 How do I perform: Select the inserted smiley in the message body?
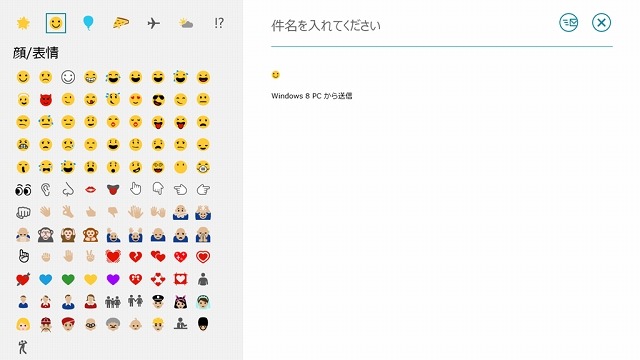pyautogui.click(x=276, y=75)
